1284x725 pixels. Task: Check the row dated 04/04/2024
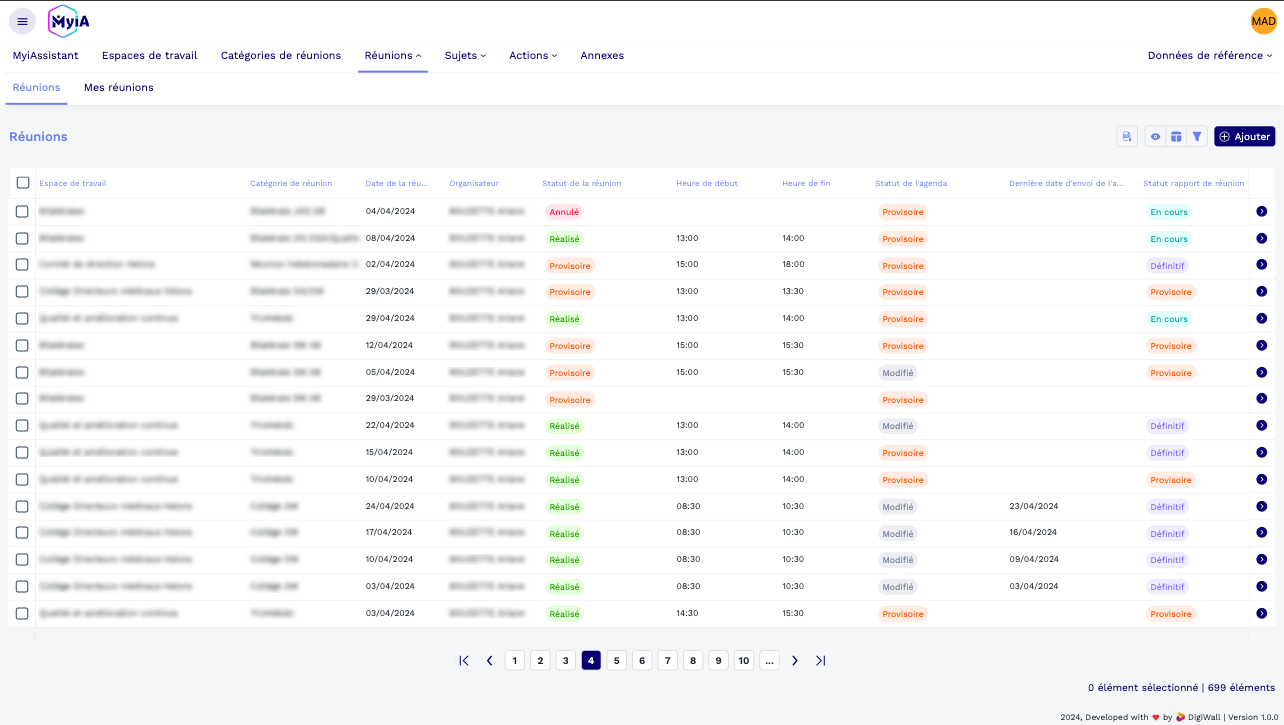coord(22,212)
